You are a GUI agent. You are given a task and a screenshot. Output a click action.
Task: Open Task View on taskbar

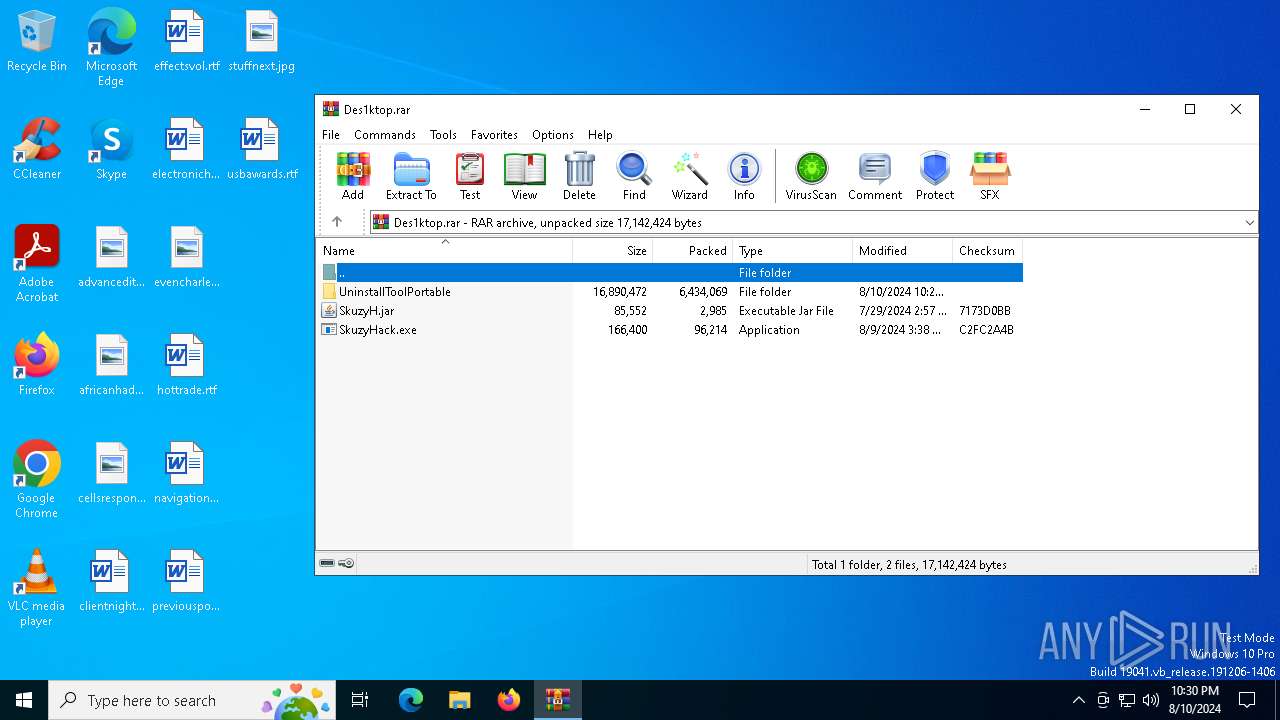coord(361,700)
